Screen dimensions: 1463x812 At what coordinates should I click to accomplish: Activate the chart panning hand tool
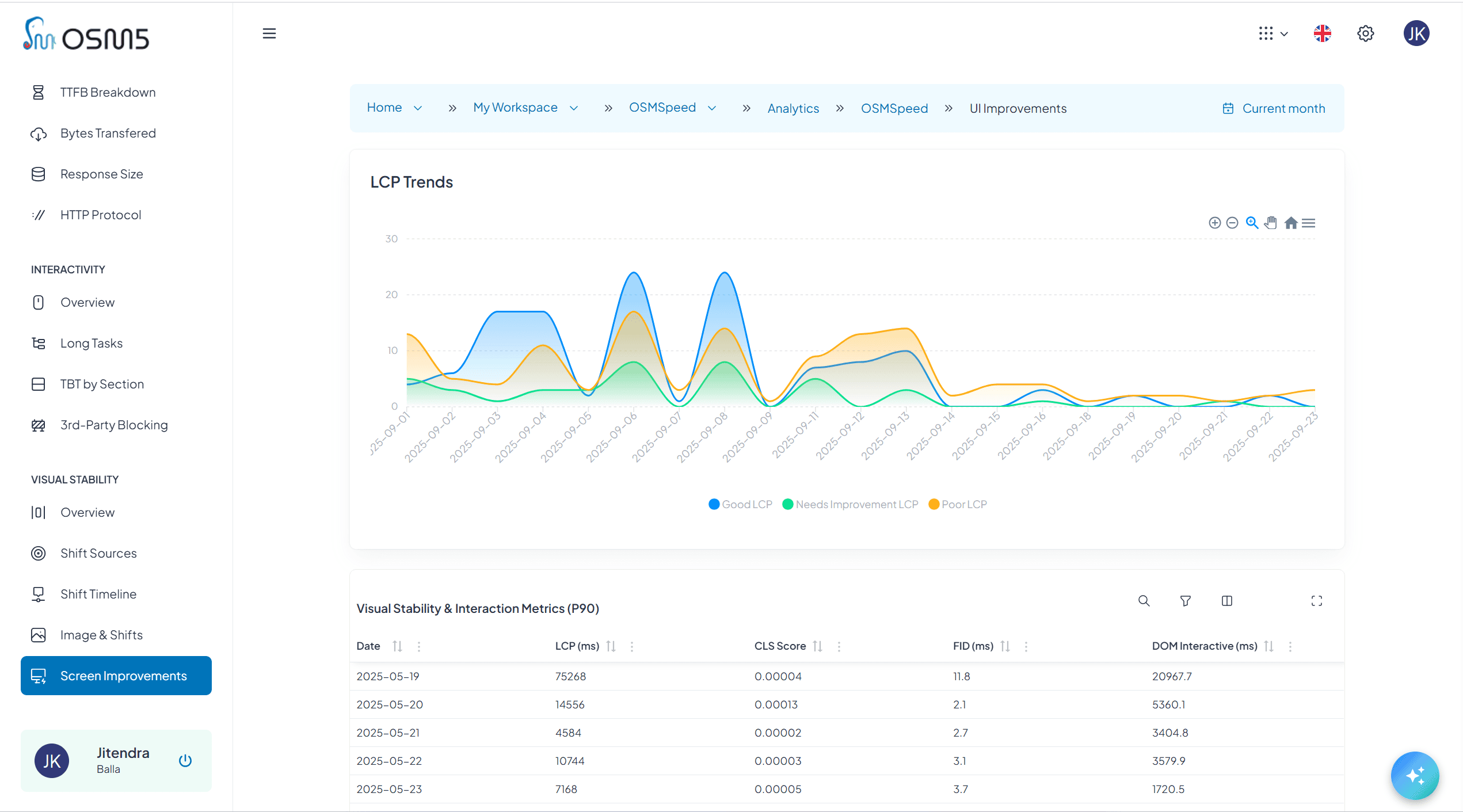coord(1271,223)
